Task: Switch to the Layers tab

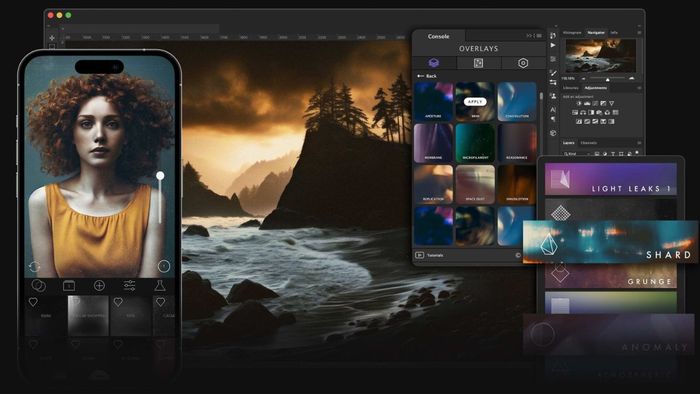Action: point(569,143)
